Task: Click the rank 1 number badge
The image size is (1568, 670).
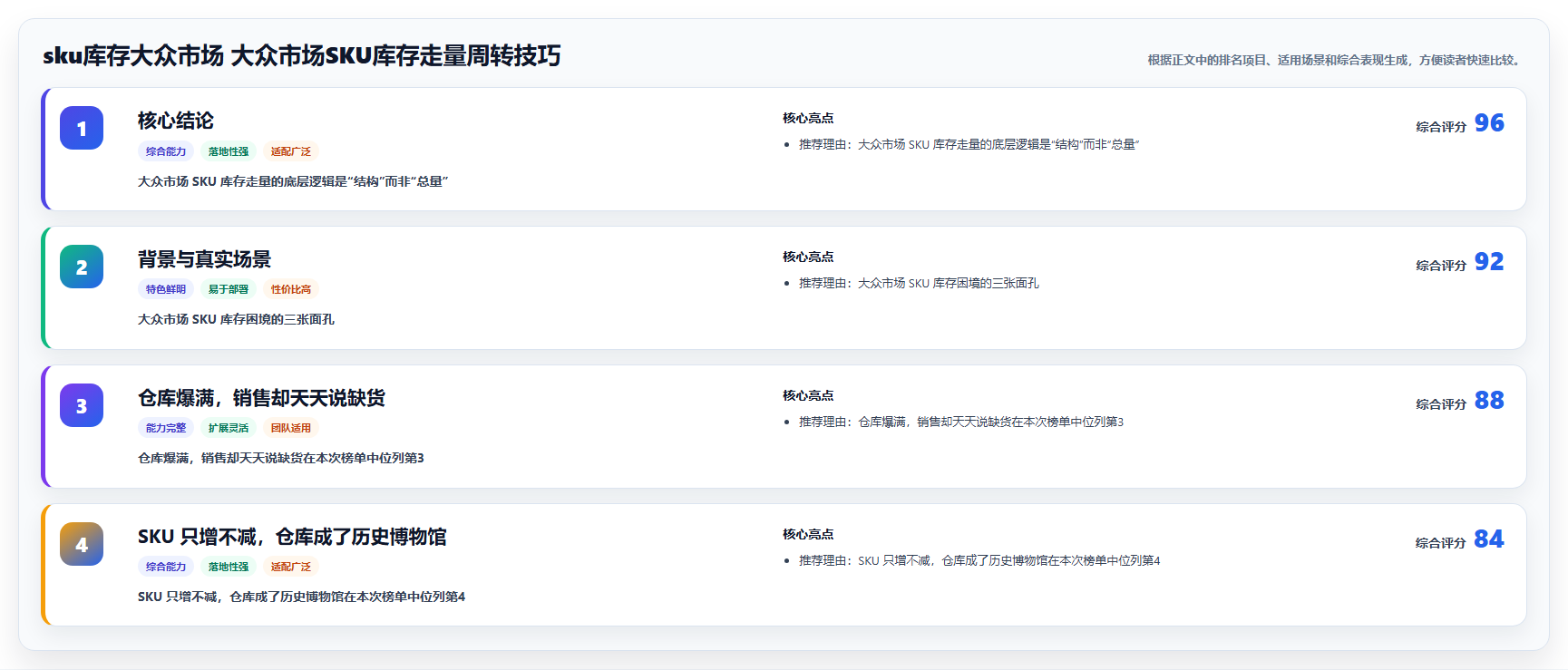Action: [82, 128]
